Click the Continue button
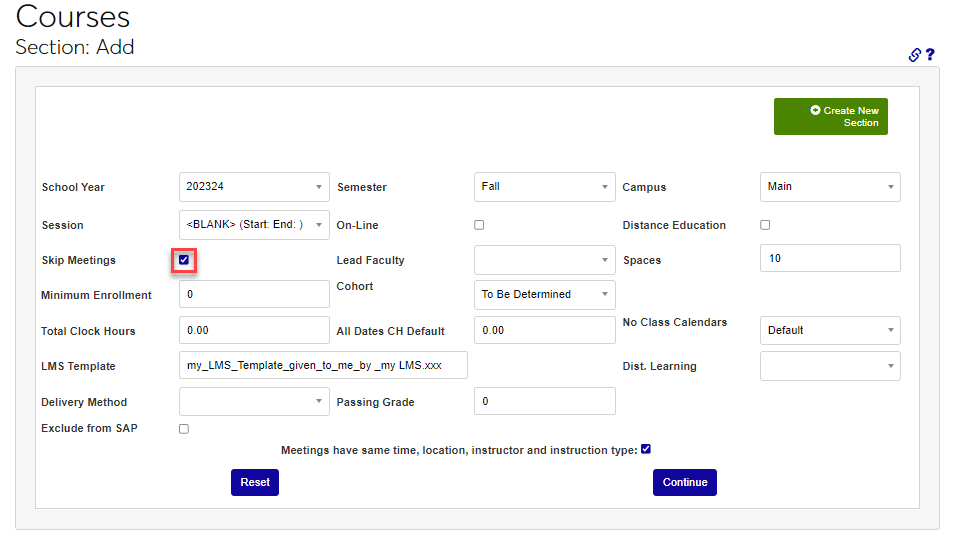The image size is (955, 546). coord(684,482)
